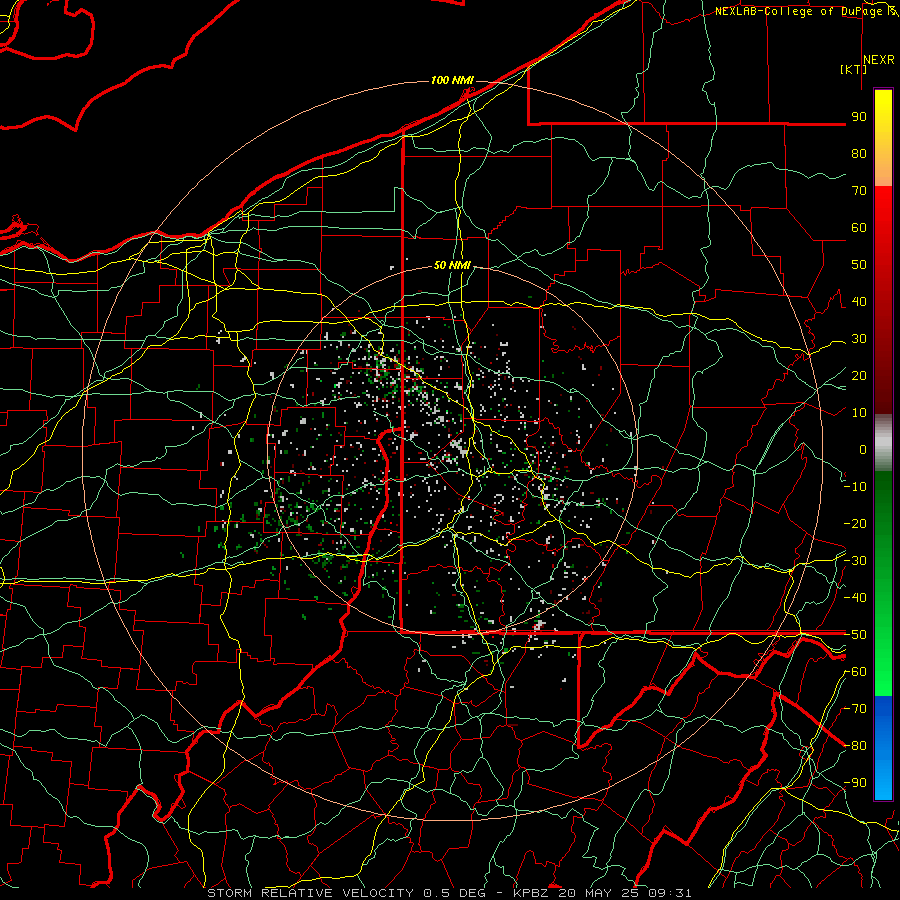Screen dimensions: 900x900
Task: Click the 30 value on the velocity scale
Action: click(x=859, y=339)
